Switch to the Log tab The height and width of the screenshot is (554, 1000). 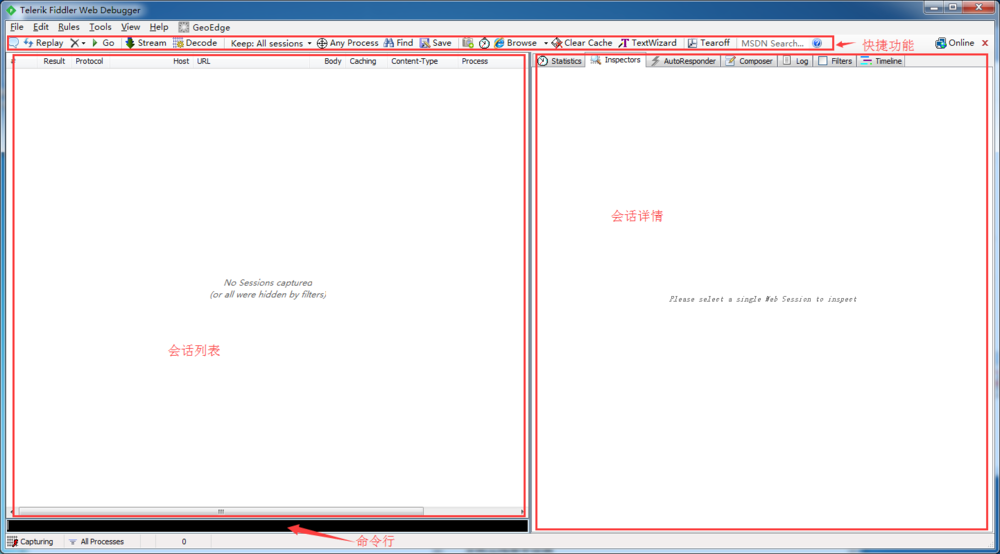click(796, 61)
